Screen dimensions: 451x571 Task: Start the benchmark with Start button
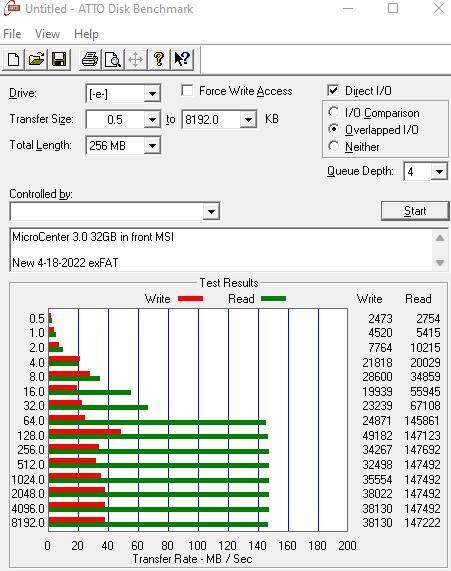[415, 211]
